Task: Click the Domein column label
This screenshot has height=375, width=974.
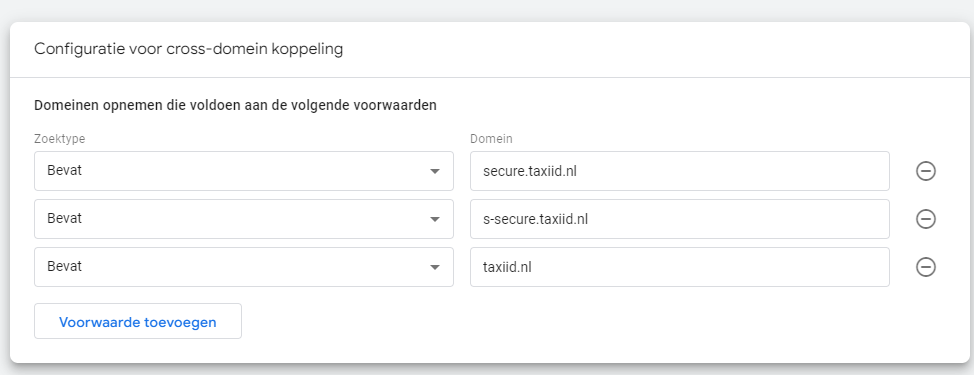Action: coord(491,139)
